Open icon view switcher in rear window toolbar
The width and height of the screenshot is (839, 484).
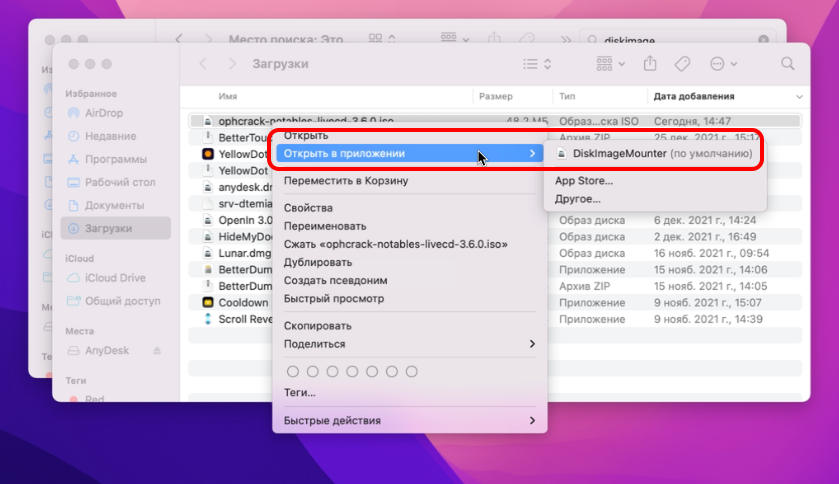click(382, 39)
